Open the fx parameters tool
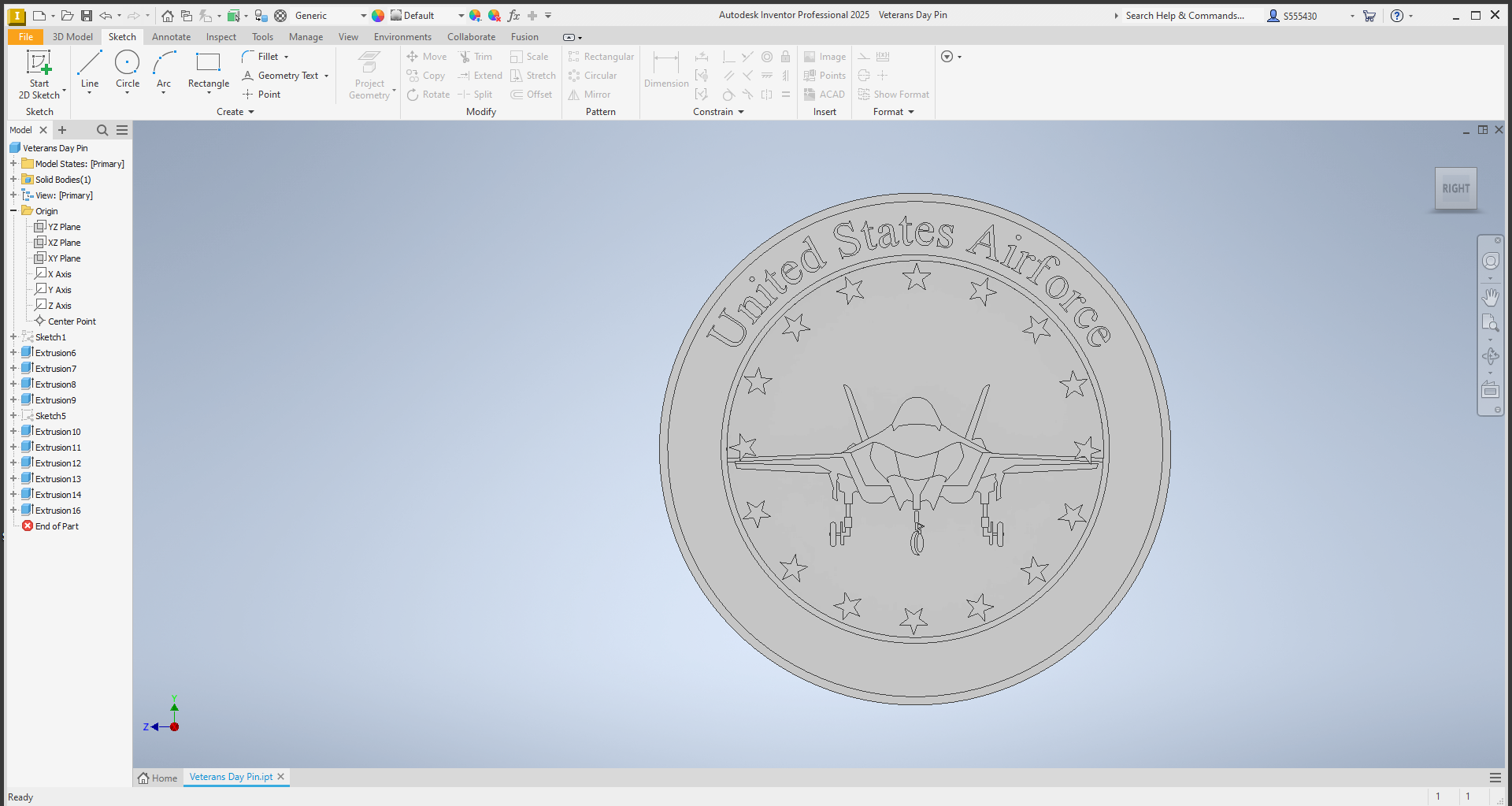The height and width of the screenshot is (806, 1512). point(513,16)
